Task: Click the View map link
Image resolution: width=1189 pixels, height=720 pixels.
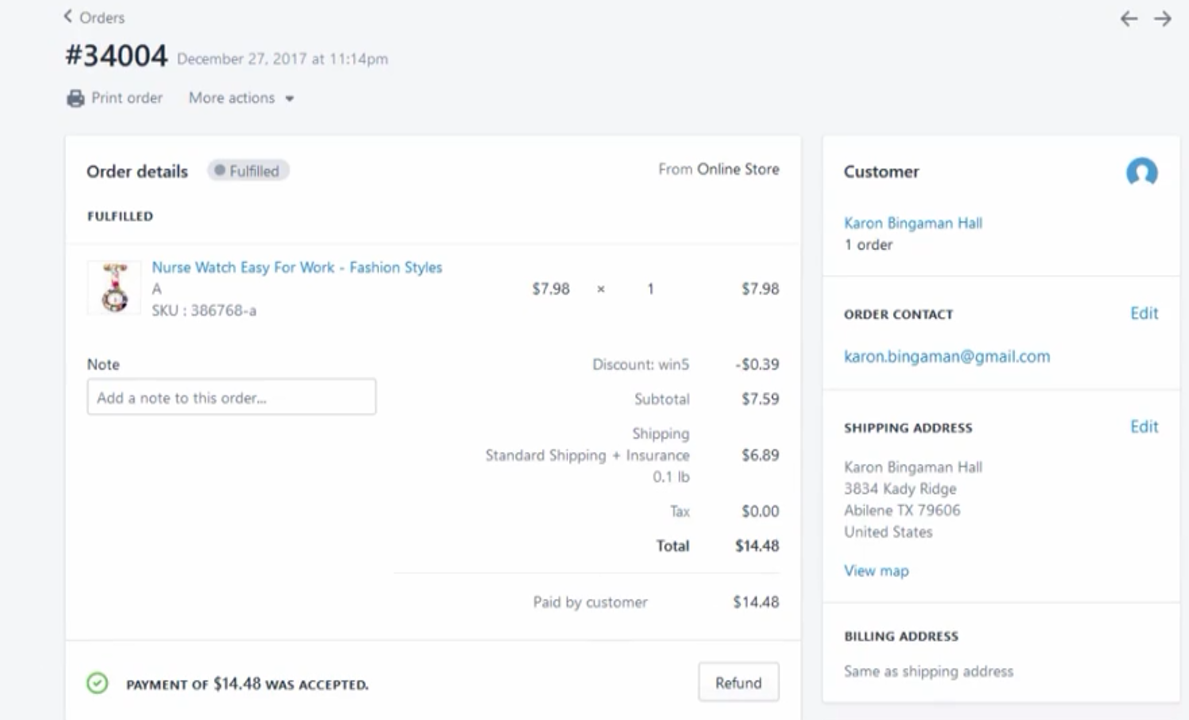Action: [x=876, y=571]
